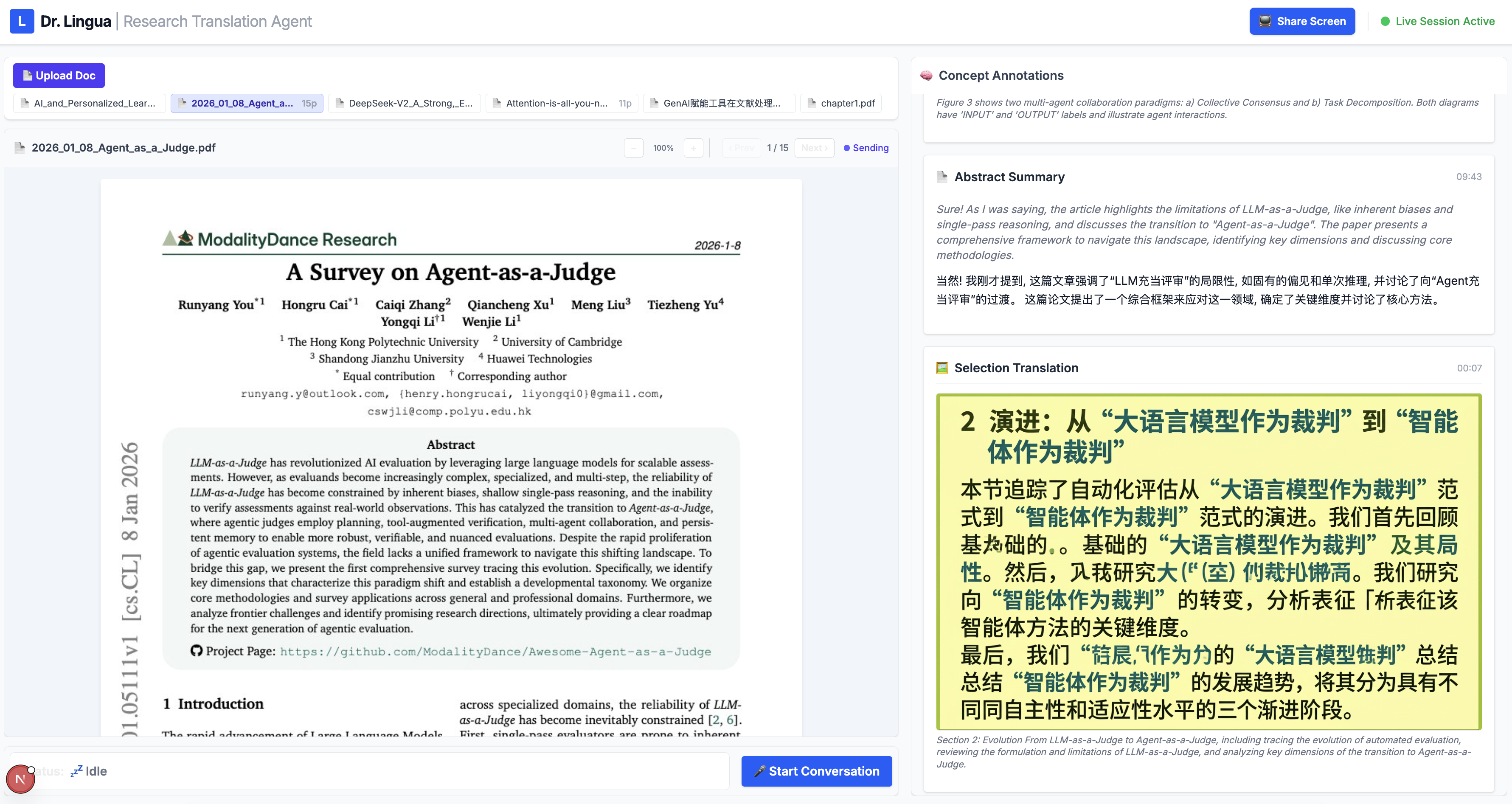Click the Selection Translation picture icon
Screen dimensions: 1512x804
(x=942, y=368)
